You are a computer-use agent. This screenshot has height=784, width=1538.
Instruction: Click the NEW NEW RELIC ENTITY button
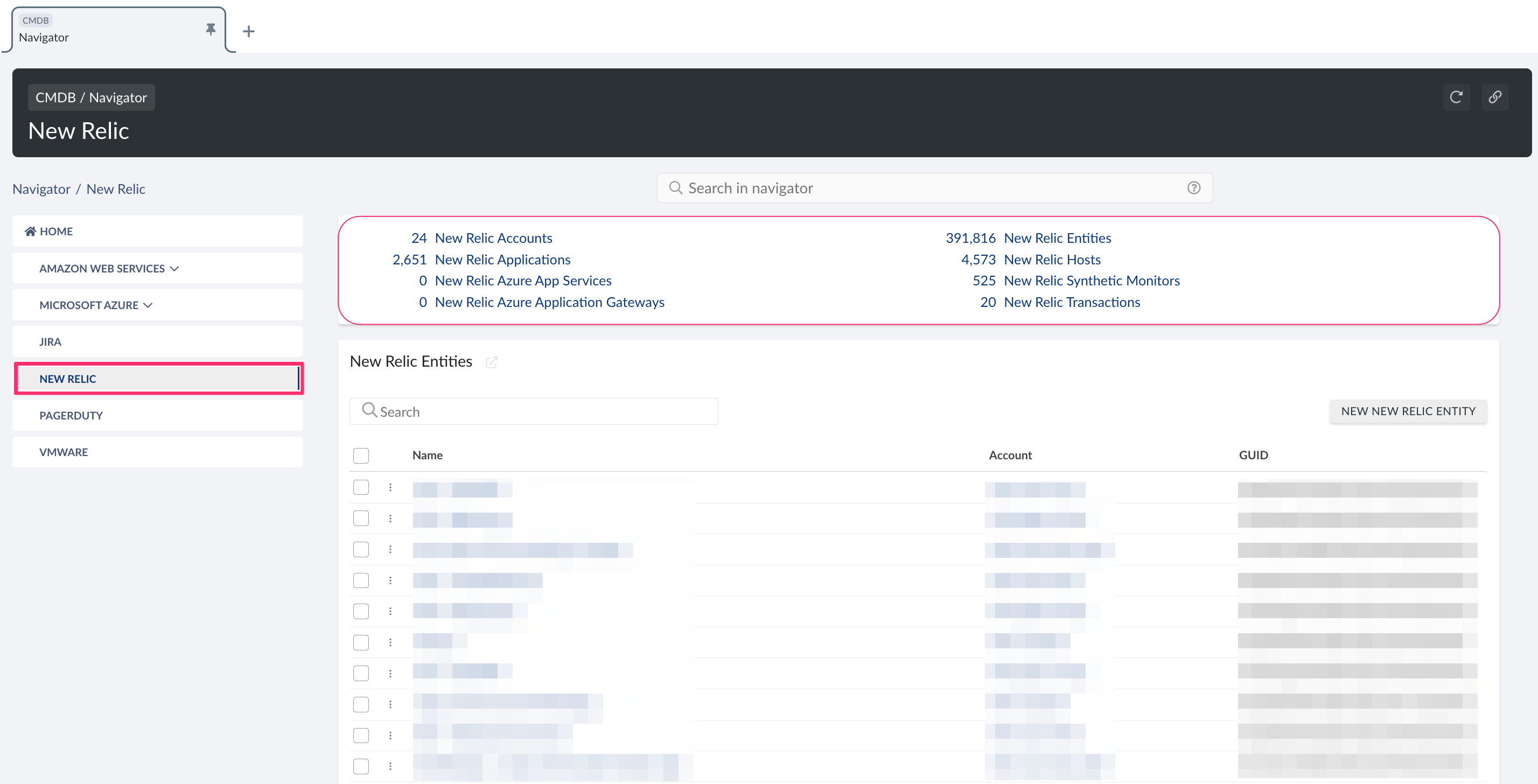(x=1408, y=411)
